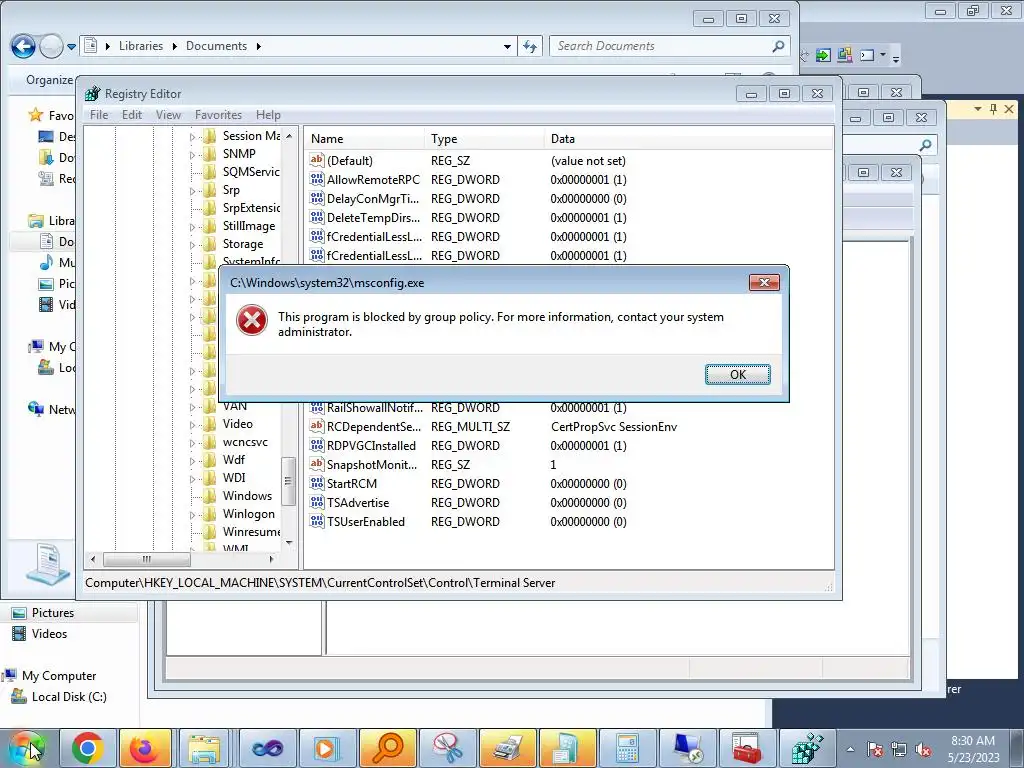Open the Favorites menu in Registry Editor
1024x768 pixels.
coord(218,115)
